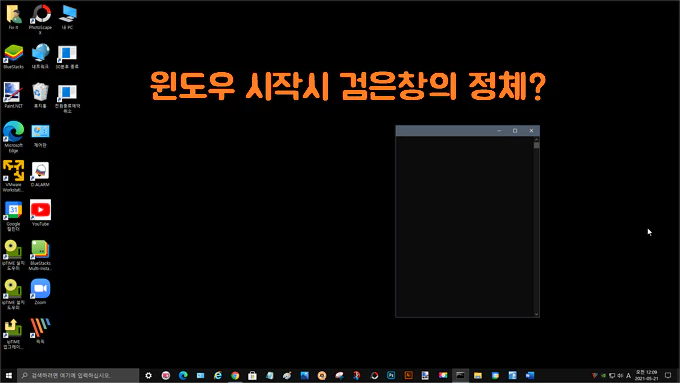Select the 내 PC desktop icon
The width and height of the screenshot is (680, 383).
(x=67, y=17)
